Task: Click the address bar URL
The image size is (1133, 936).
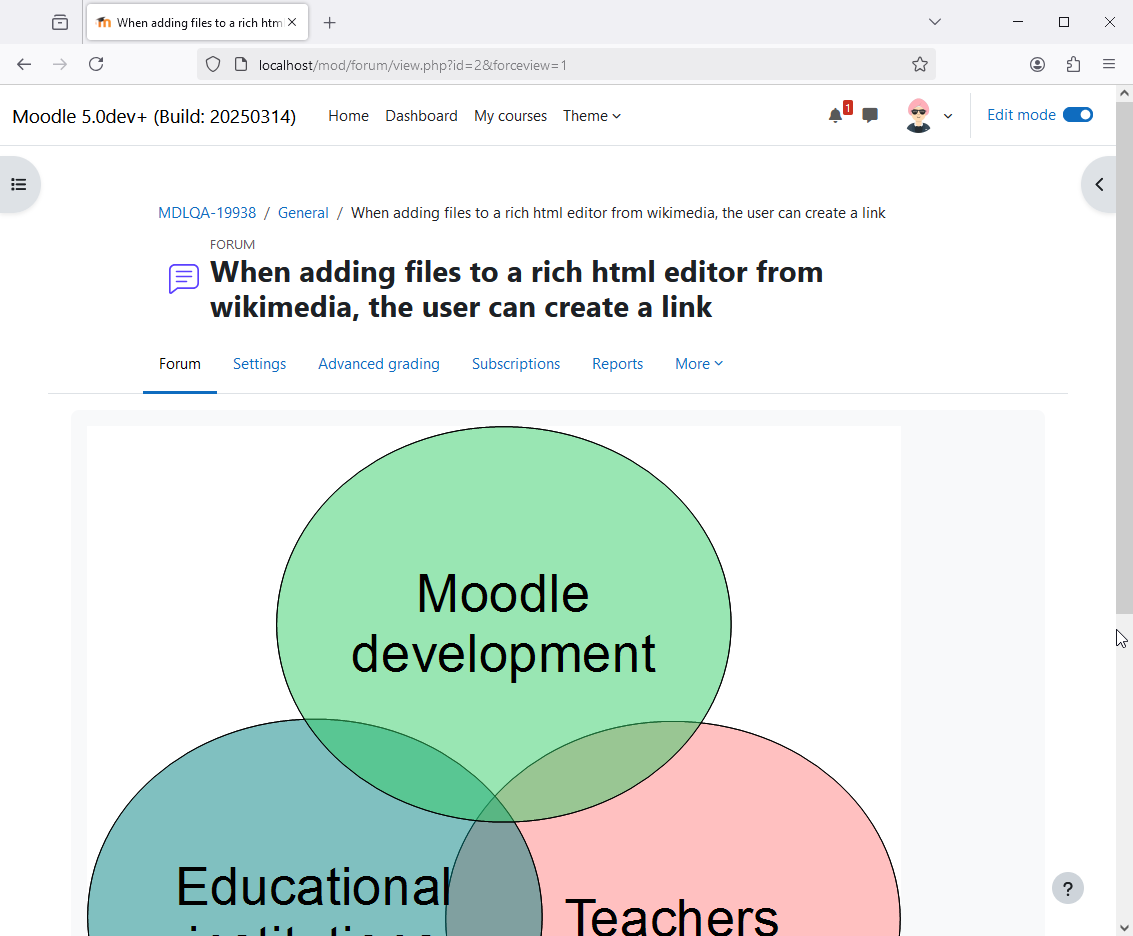Action: point(413,65)
